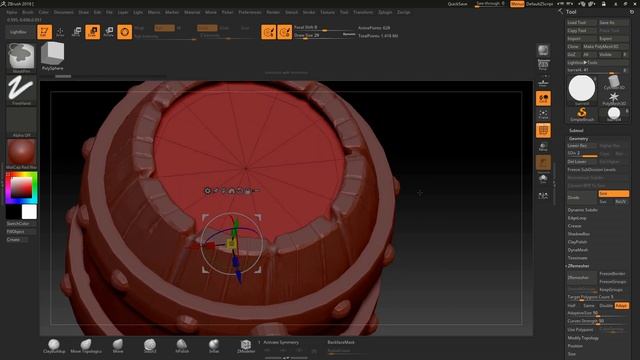The width and height of the screenshot is (640, 360).
Task: Click the SwitchColor button
Action: [x=21, y=224]
